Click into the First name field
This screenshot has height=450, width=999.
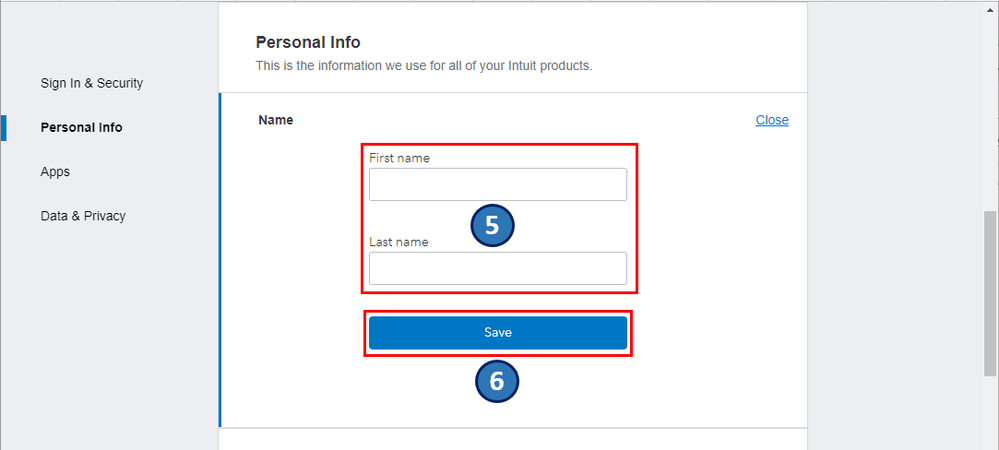[497, 185]
